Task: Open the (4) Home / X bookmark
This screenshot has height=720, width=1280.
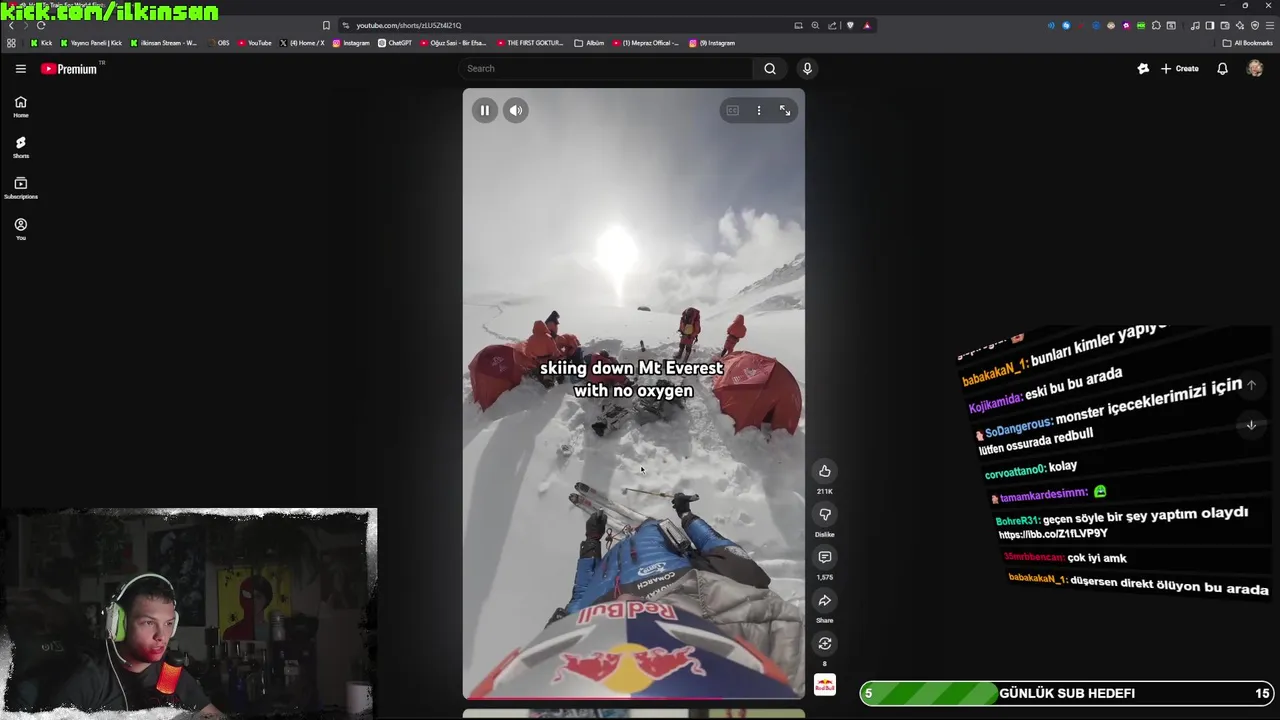Action: [x=302, y=43]
